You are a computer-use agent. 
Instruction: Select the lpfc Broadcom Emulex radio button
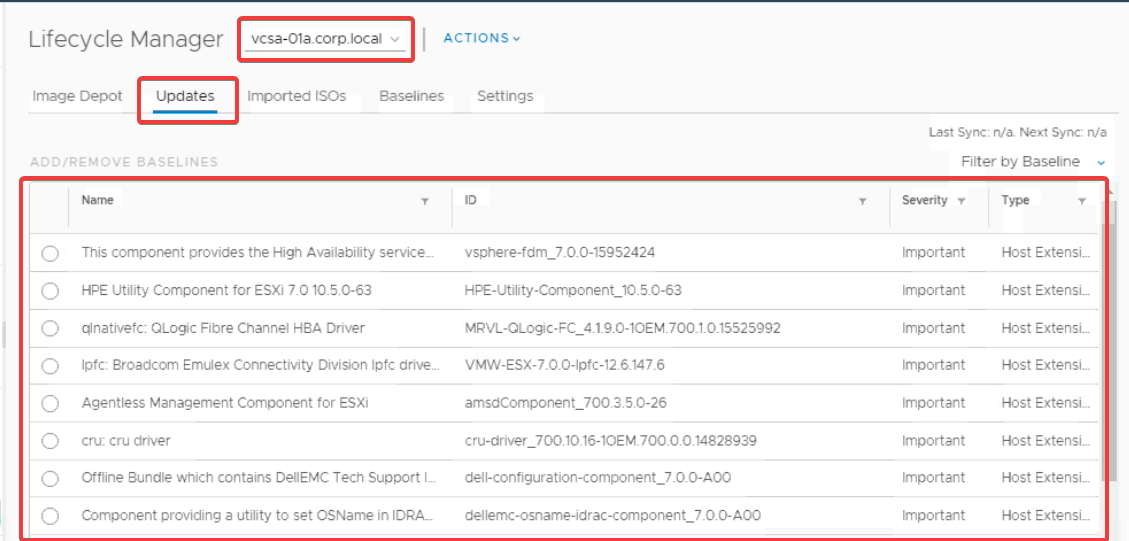coord(50,366)
